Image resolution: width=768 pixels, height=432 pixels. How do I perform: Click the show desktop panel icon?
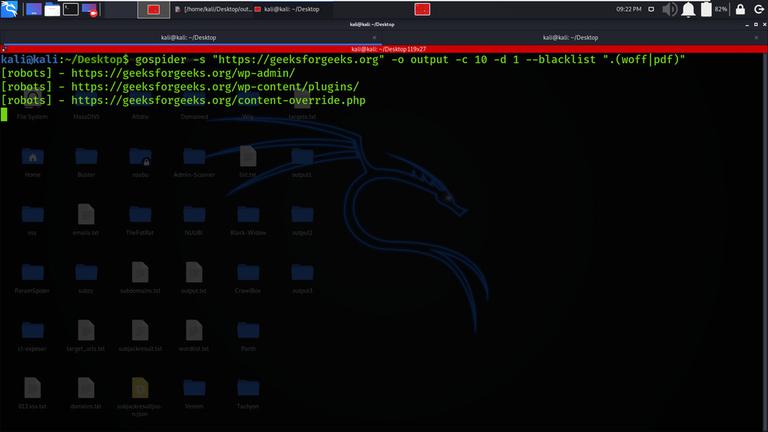click(x=33, y=9)
